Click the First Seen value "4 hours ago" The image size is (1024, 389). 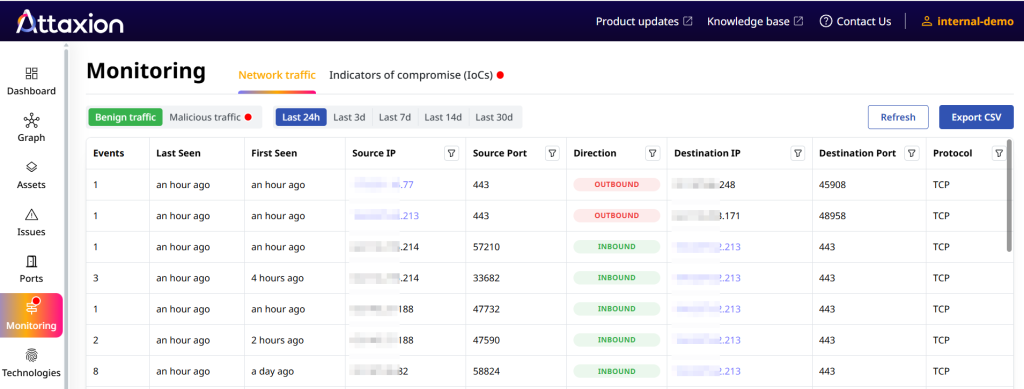pyautogui.click(x=278, y=278)
